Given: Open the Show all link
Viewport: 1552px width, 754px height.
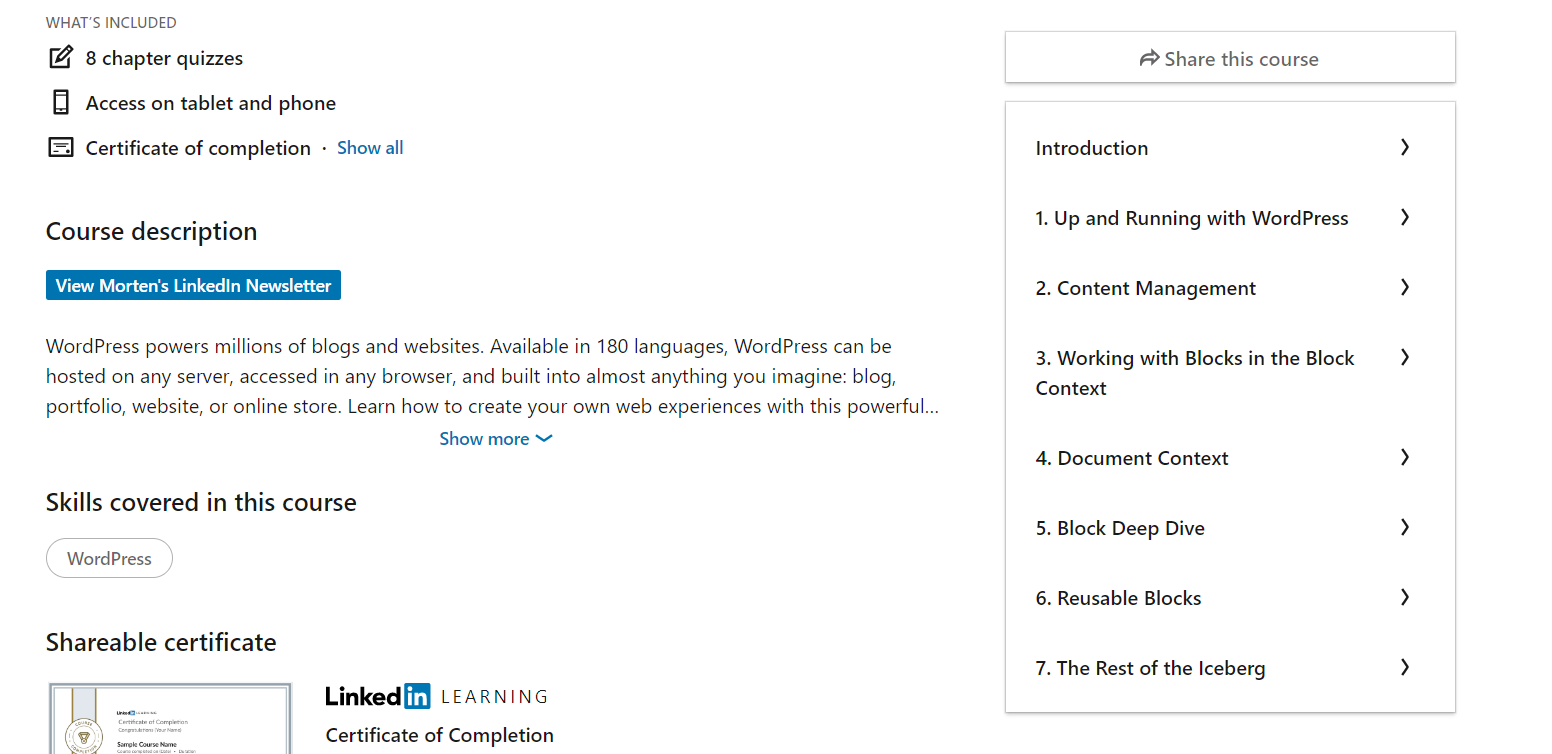Looking at the screenshot, I should (x=370, y=147).
